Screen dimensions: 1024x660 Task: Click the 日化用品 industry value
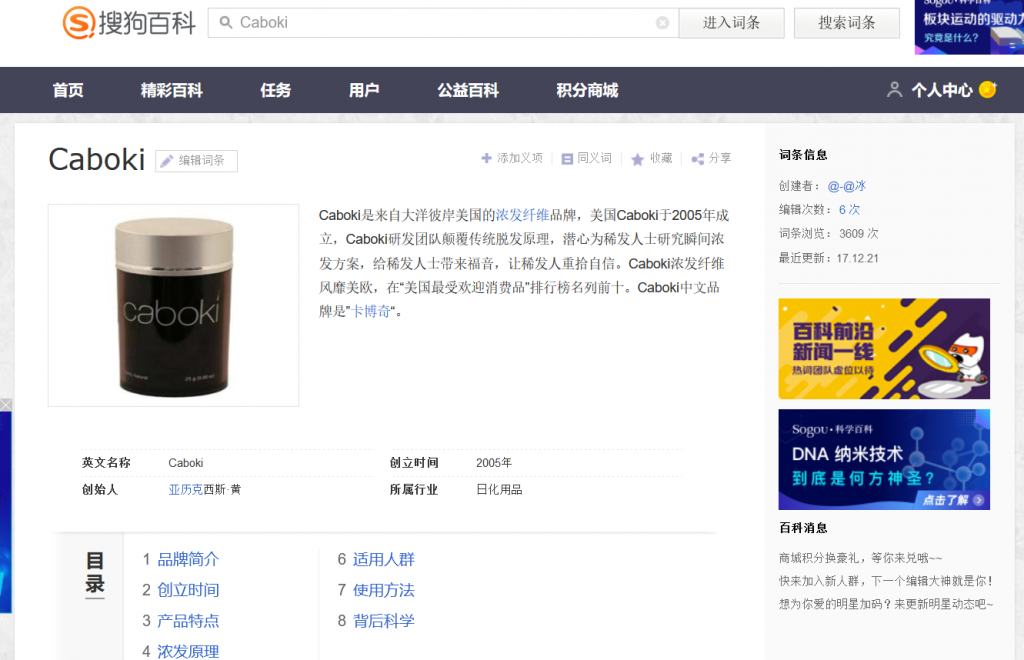[499, 490]
